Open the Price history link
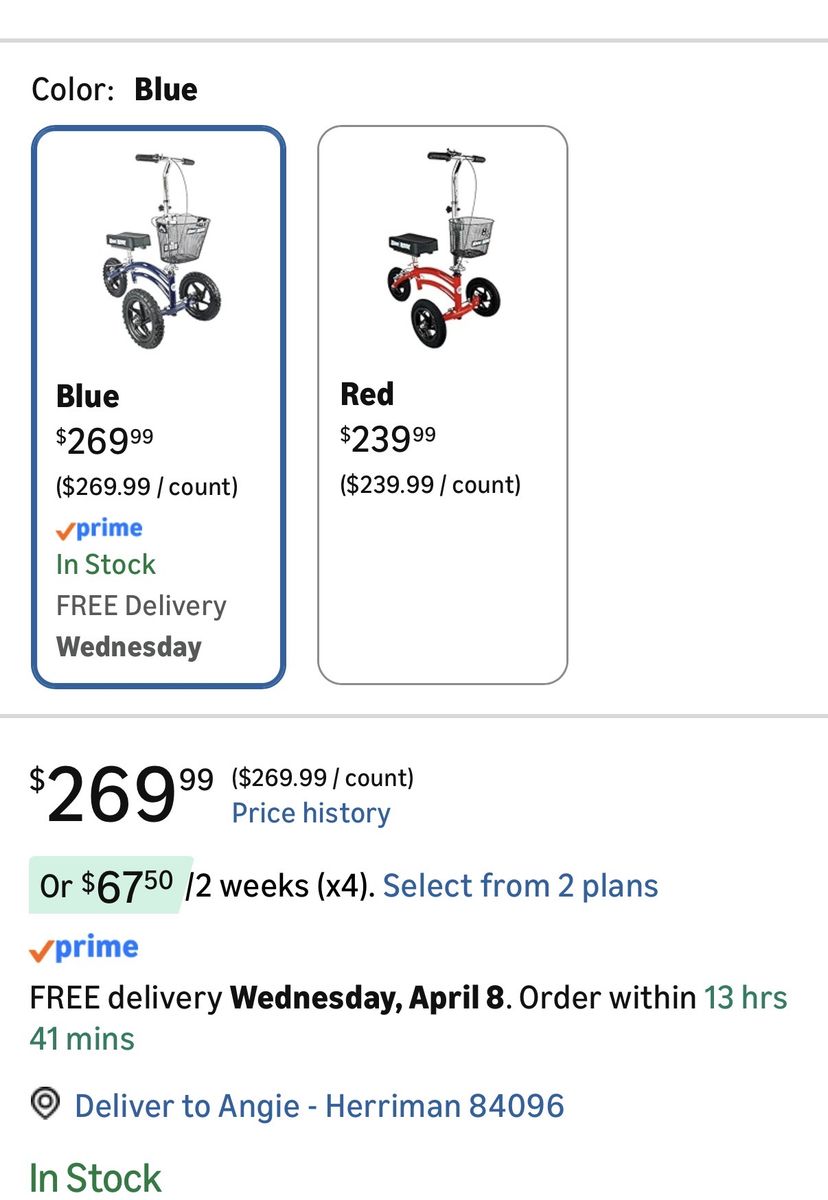Viewport: 828px width, 1200px height. [x=311, y=813]
